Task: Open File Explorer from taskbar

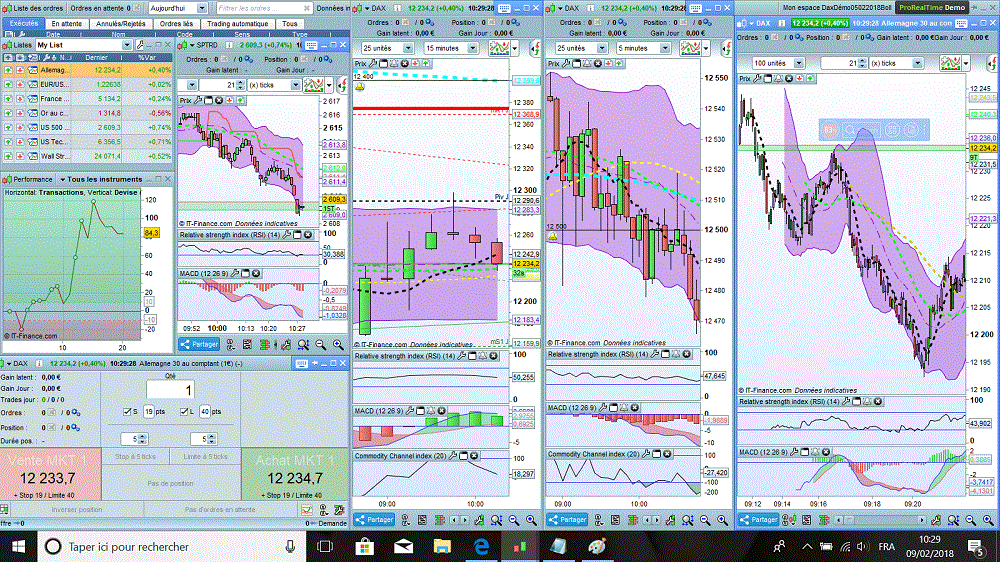Action: tap(442, 547)
